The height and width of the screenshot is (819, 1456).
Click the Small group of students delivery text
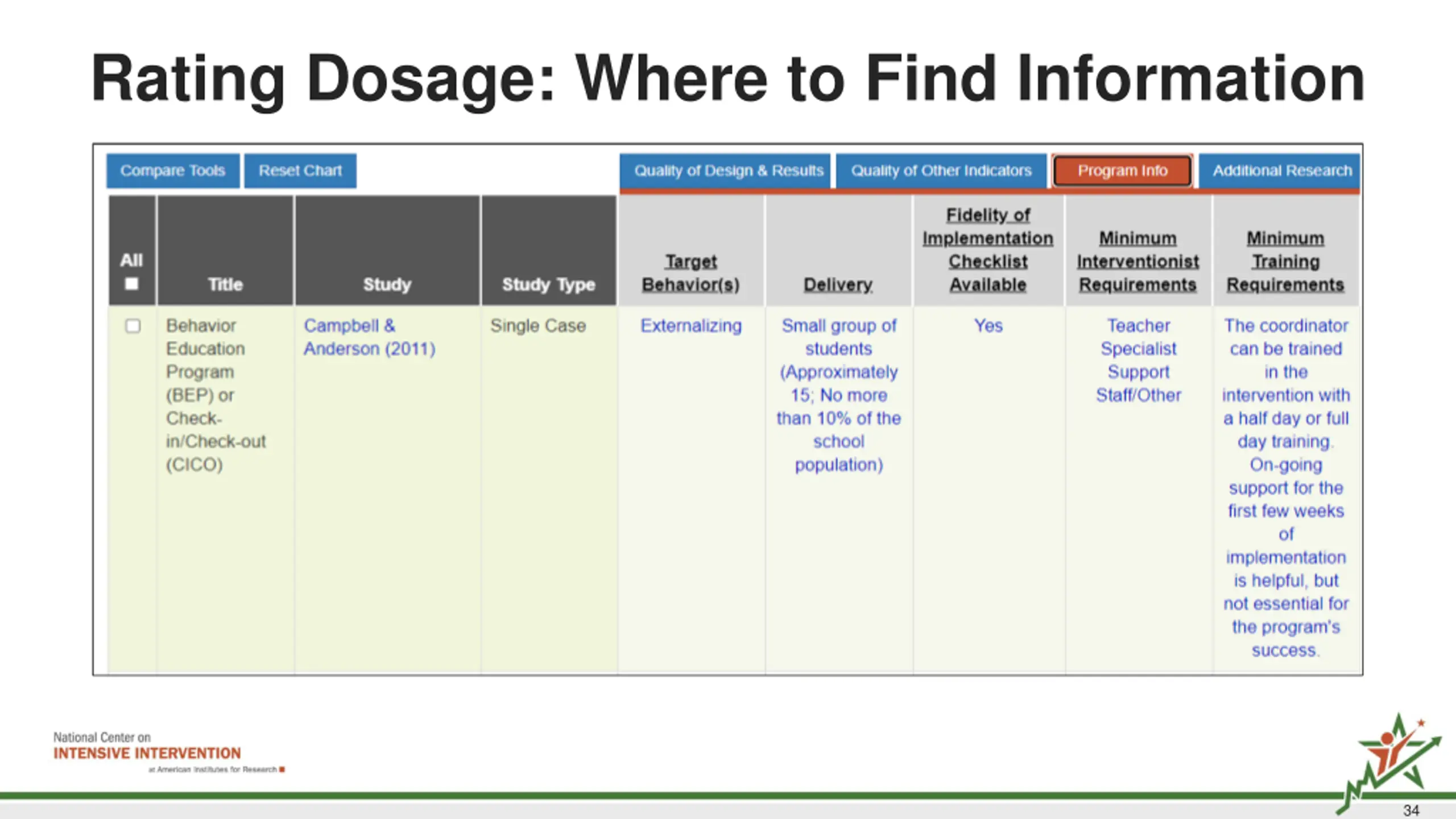(839, 395)
